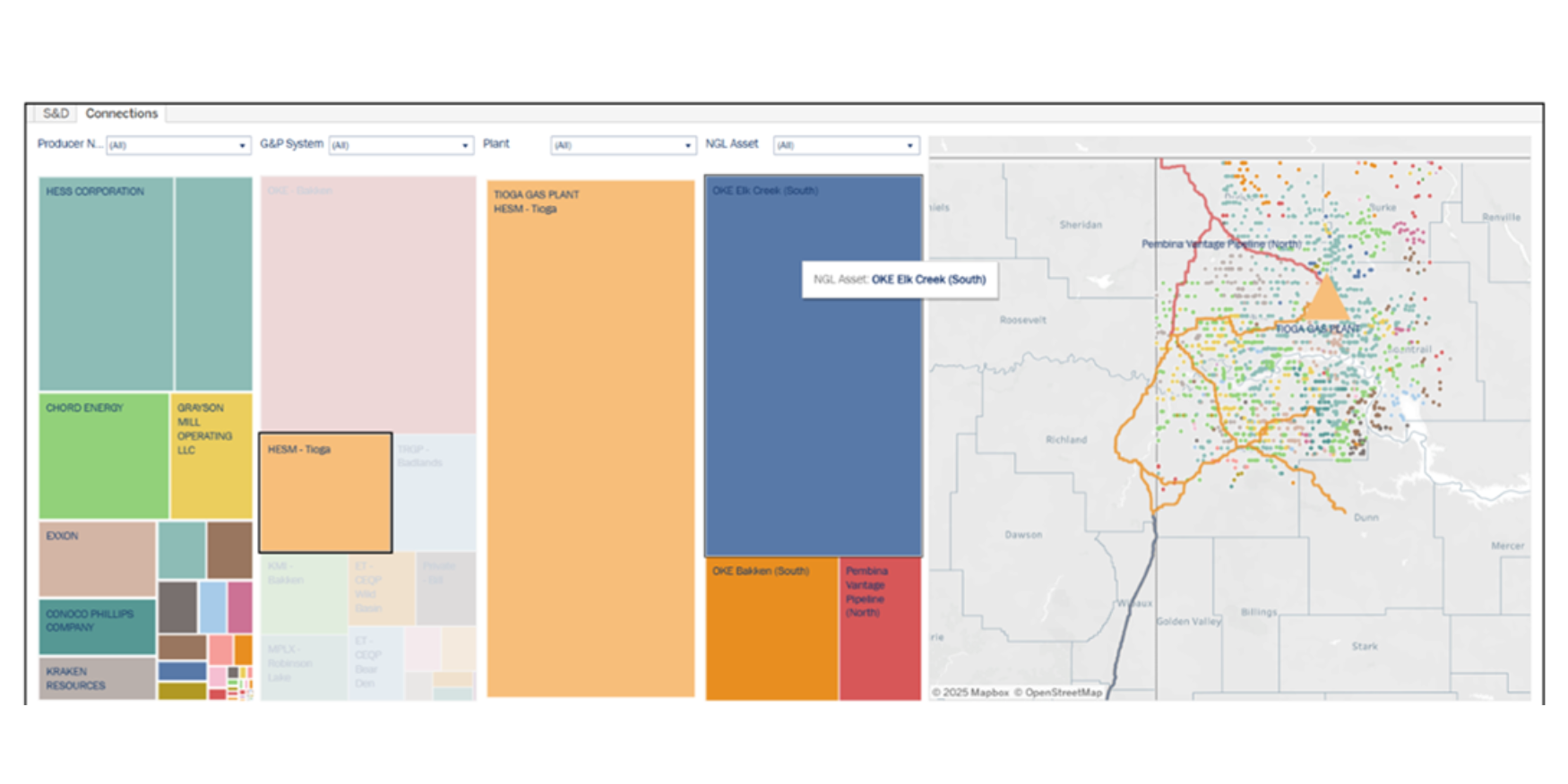Select the Pembina Vantage Pipeline (North) red tile

pos(881,629)
